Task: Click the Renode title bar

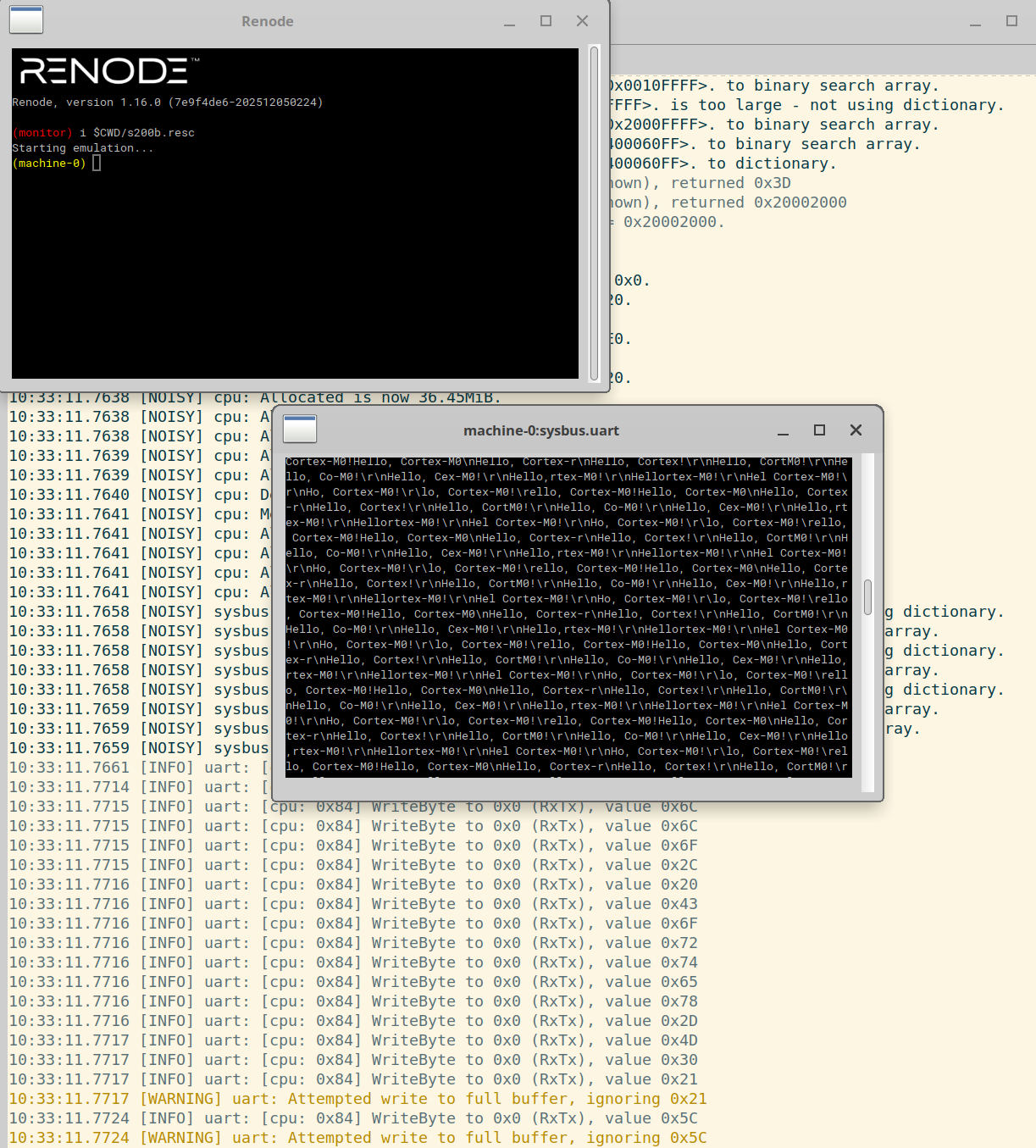Action: point(268,21)
